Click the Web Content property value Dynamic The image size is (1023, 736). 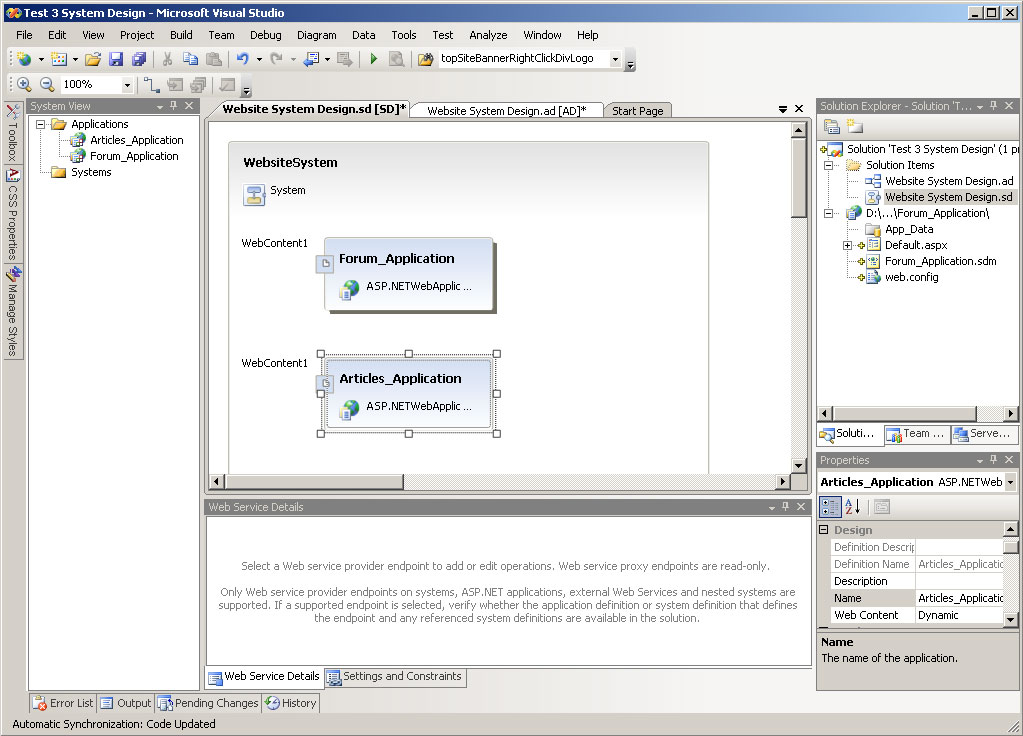(959, 615)
